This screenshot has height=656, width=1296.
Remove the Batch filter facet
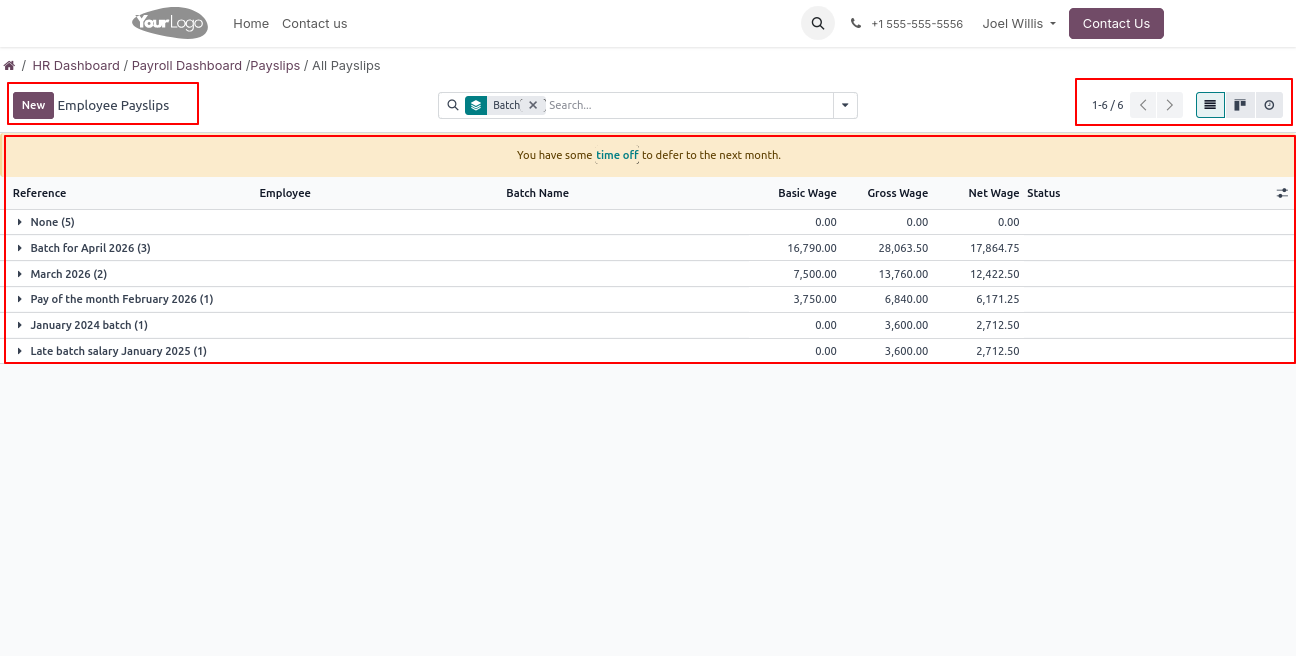tap(533, 105)
